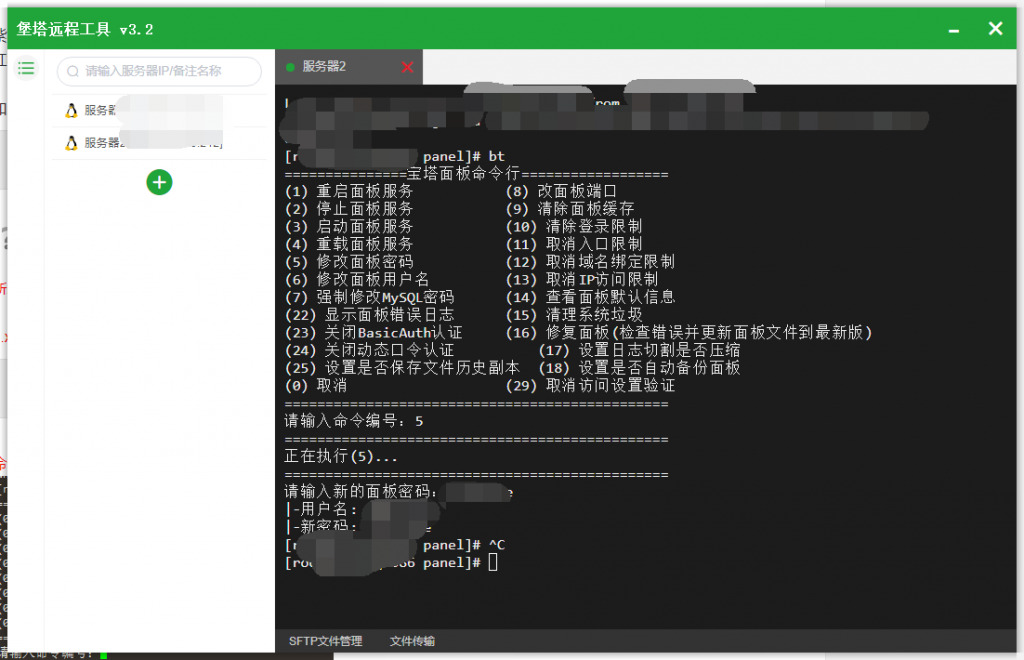Click the 请输入命令编号：5 line in terminal
The height and width of the screenshot is (660, 1024).
click(353, 421)
